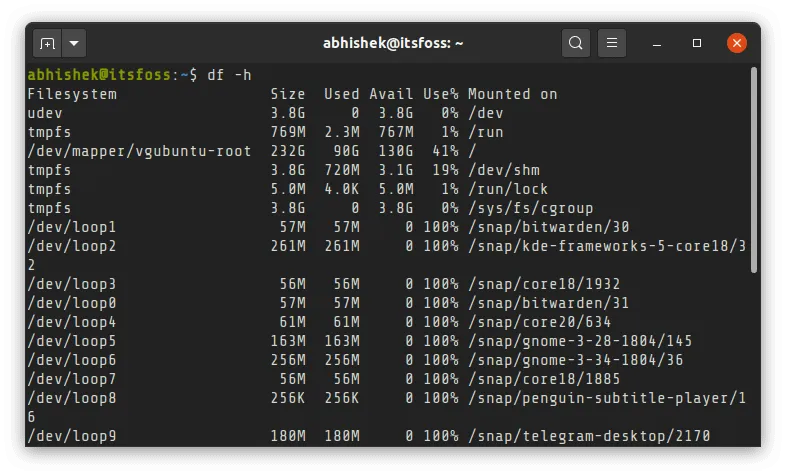
Task: Click the /dev/loop9 entry
Action: point(72,437)
